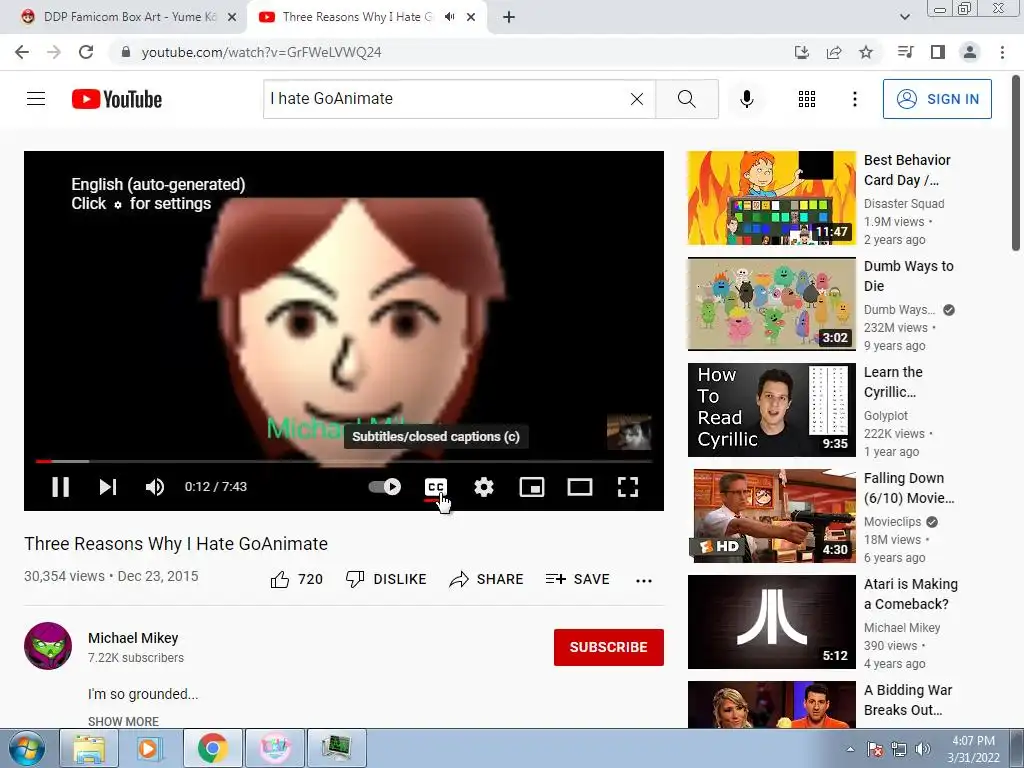Toggle subtitles/closed captions CC button

click(436, 487)
